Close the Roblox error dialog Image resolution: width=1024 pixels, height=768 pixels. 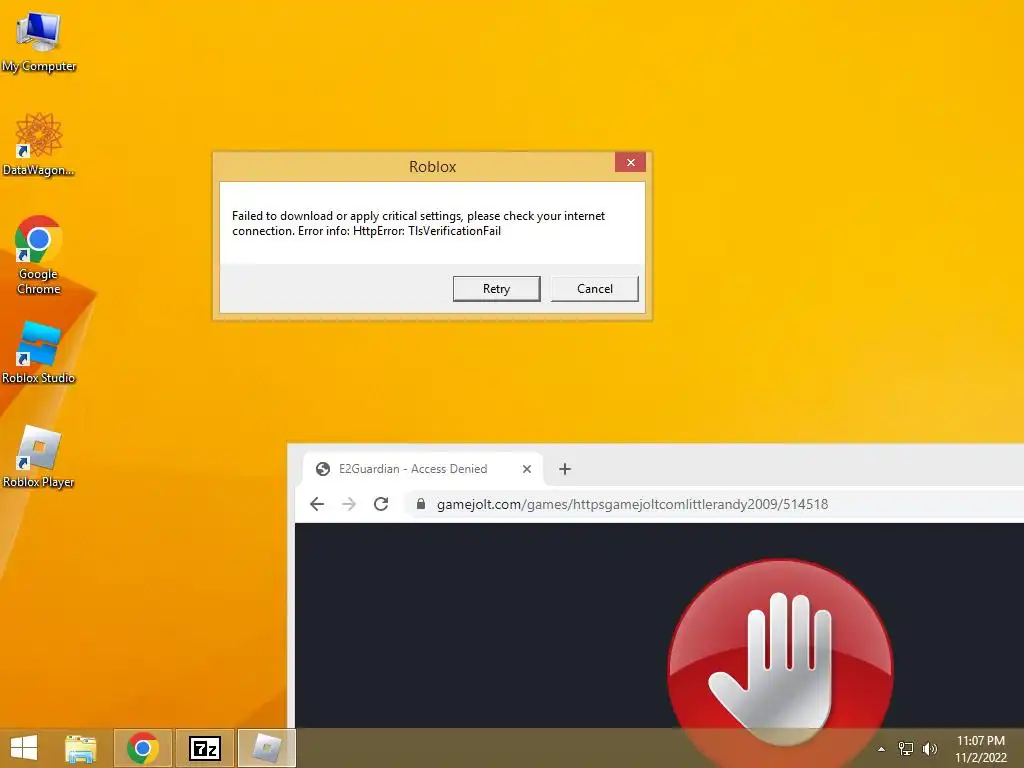tap(630, 163)
